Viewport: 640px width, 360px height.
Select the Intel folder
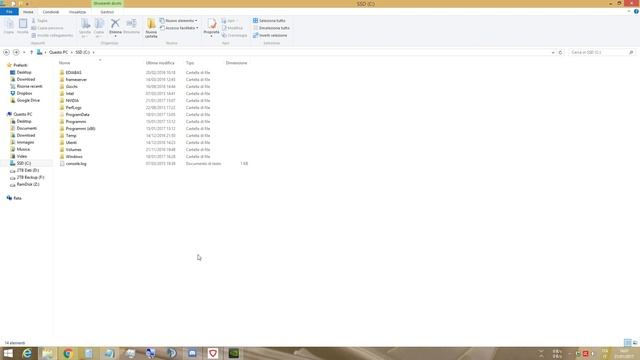point(70,93)
